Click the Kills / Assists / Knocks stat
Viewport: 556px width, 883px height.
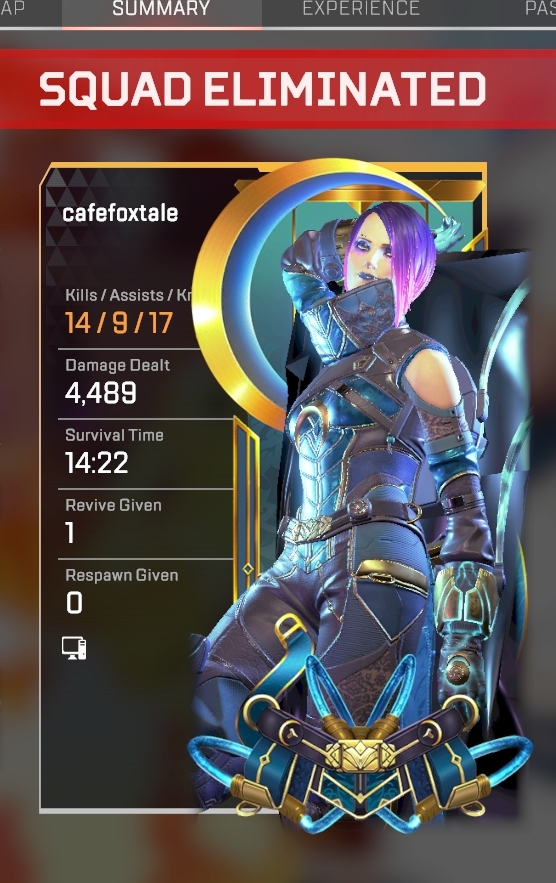coord(127,313)
